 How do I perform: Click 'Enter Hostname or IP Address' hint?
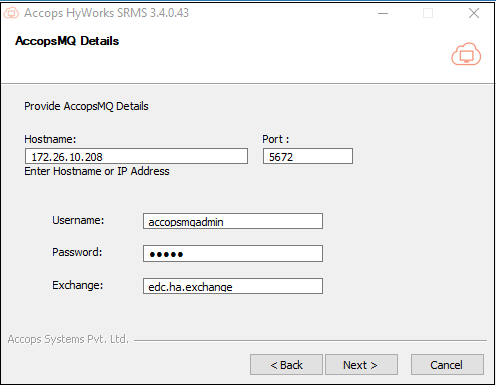click(97, 171)
